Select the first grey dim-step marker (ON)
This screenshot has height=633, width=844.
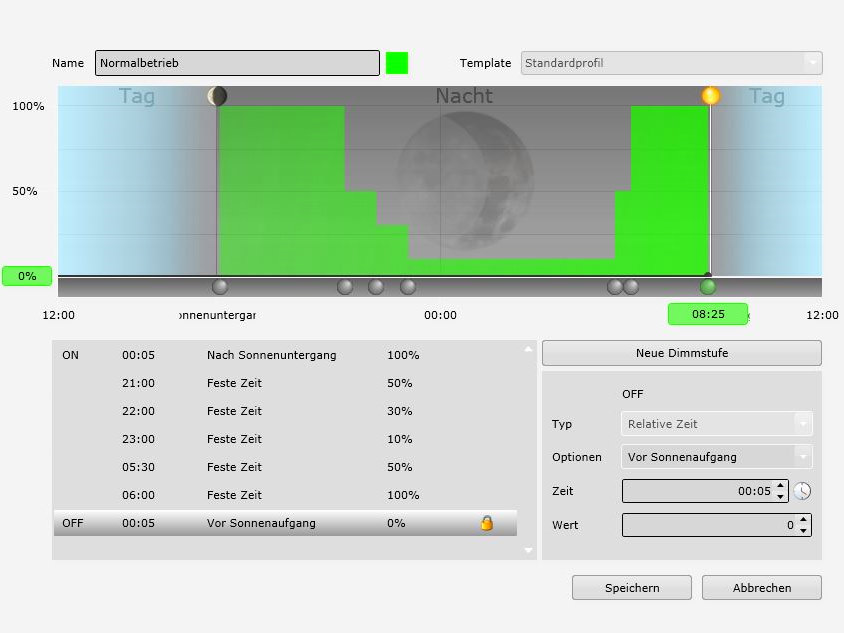click(220, 287)
